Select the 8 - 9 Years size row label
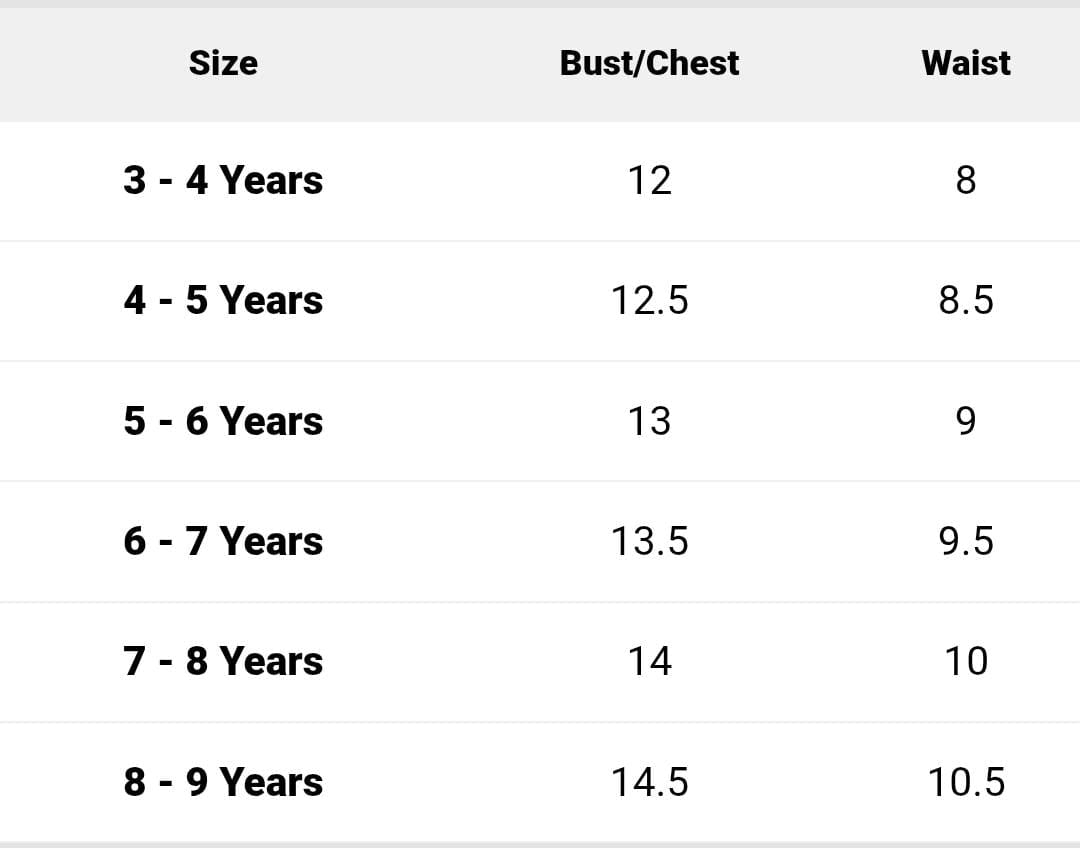This screenshot has width=1080, height=848. [x=223, y=782]
